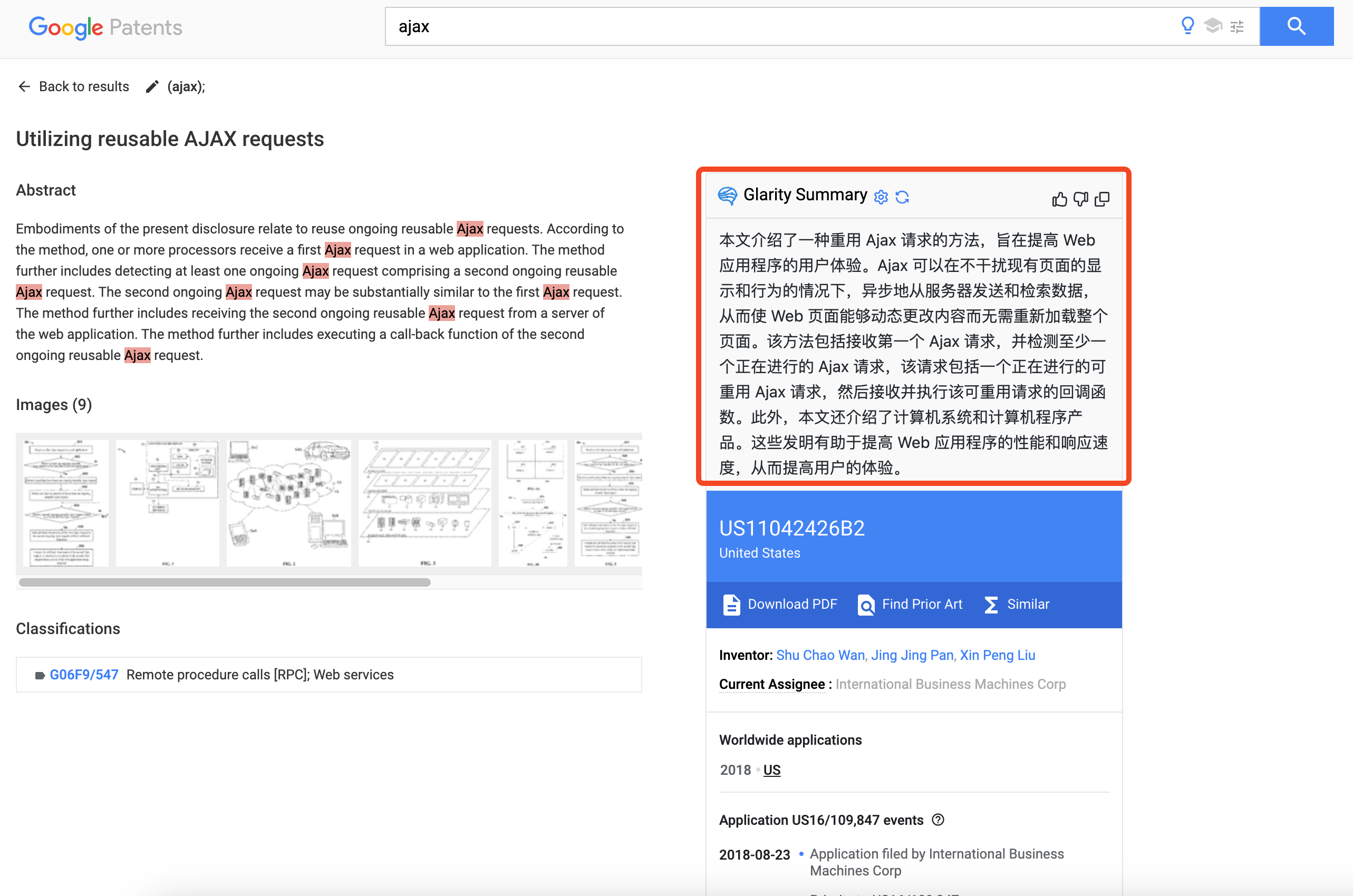
Task: Open the second patent figure thumbnail
Action: pos(168,503)
